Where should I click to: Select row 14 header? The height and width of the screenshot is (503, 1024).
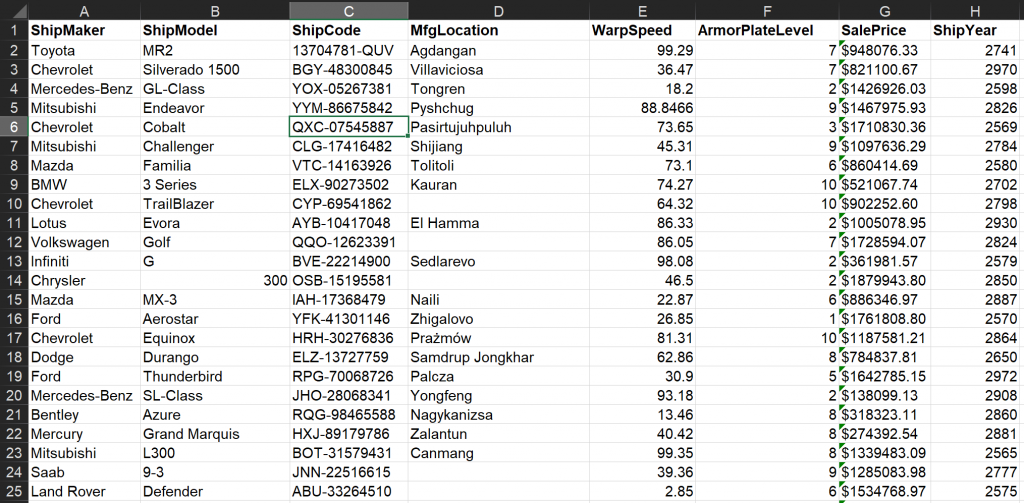tap(14, 281)
